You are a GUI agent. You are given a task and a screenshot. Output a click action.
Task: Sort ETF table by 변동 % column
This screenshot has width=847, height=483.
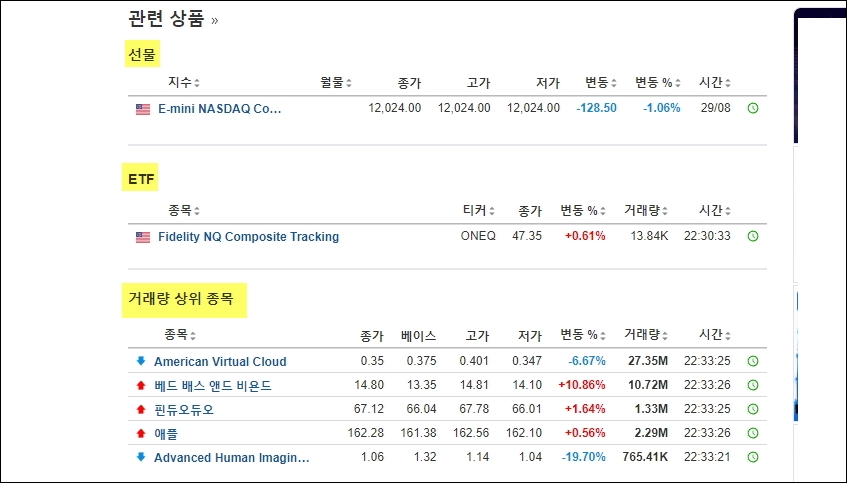pos(583,211)
